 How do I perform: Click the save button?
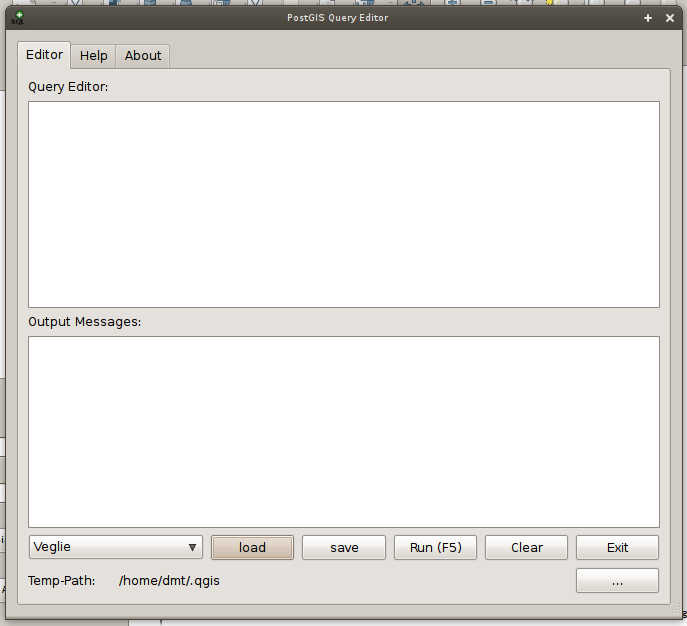point(344,548)
